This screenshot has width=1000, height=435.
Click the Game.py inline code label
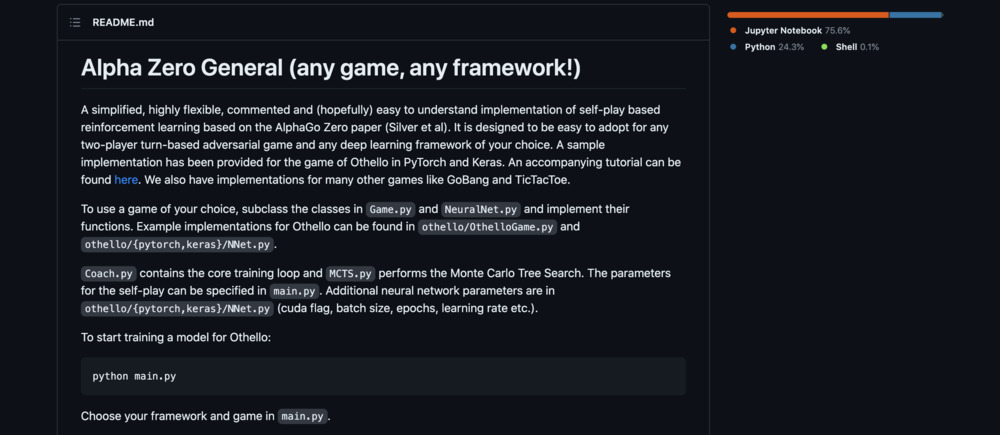pos(390,209)
